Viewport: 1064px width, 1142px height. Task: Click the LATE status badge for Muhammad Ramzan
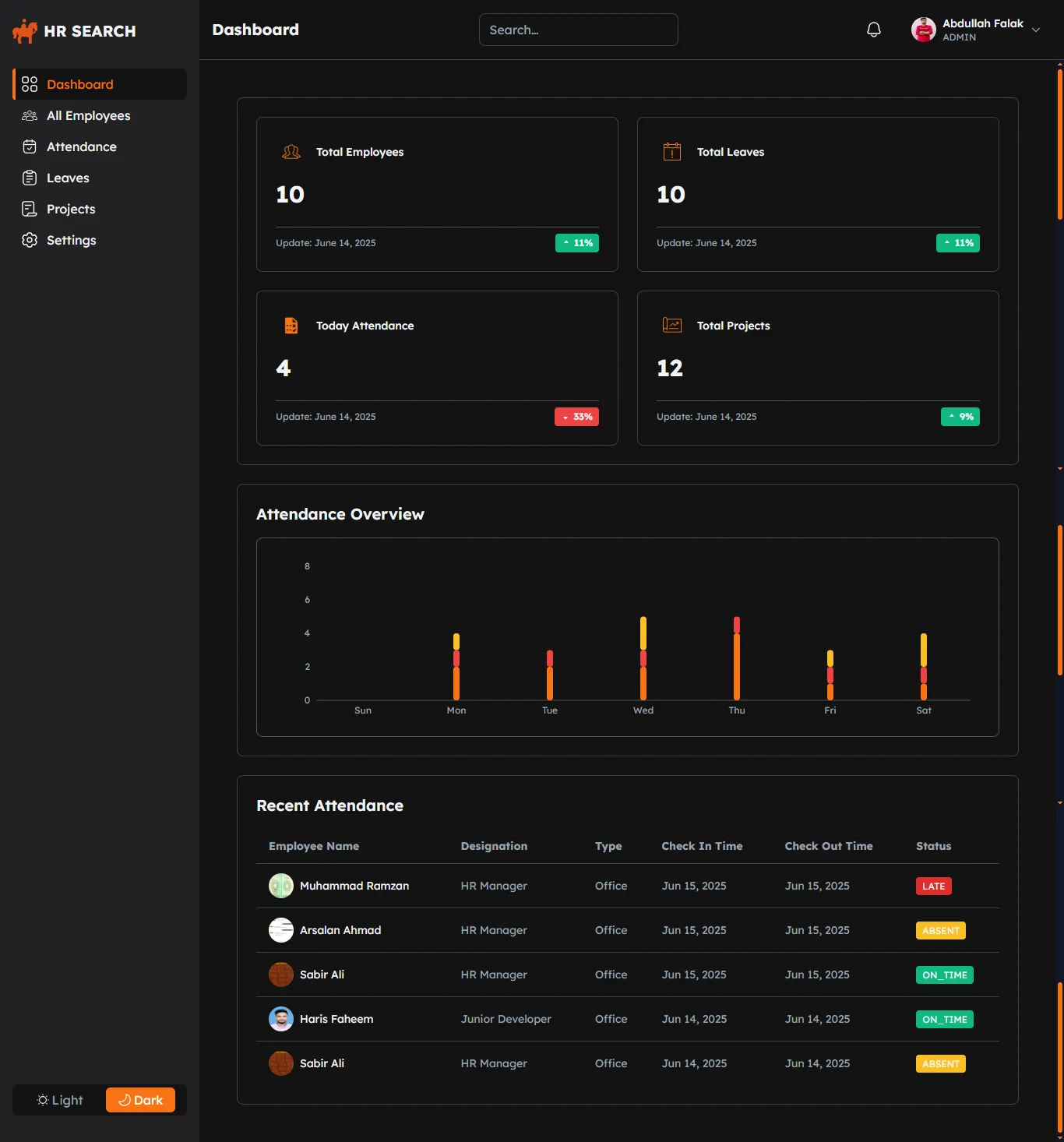(933, 886)
